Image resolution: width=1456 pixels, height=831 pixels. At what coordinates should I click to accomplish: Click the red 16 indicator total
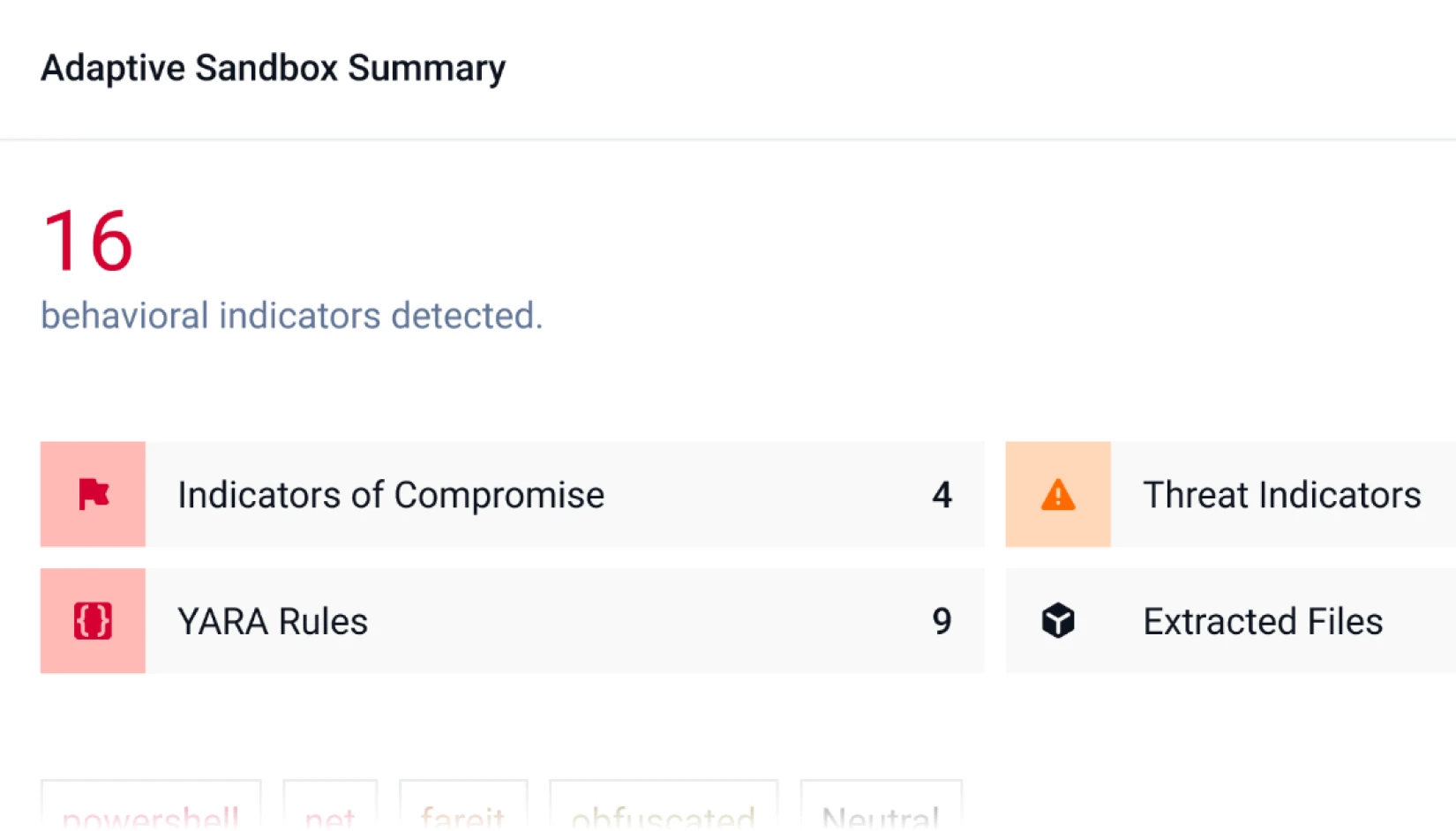[x=87, y=241]
